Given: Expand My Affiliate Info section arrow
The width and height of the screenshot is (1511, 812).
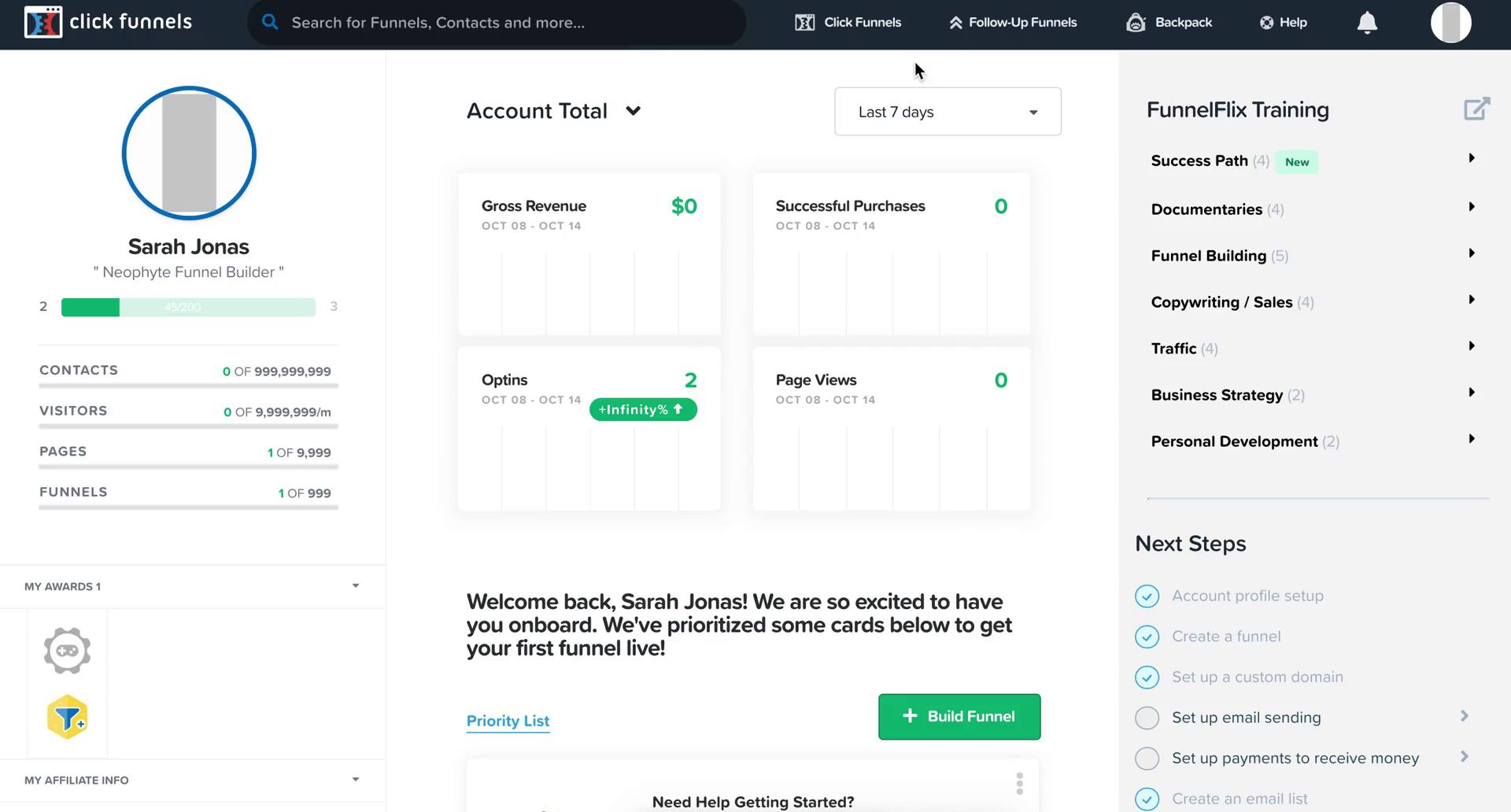Looking at the screenshot, I should [356, 780].
